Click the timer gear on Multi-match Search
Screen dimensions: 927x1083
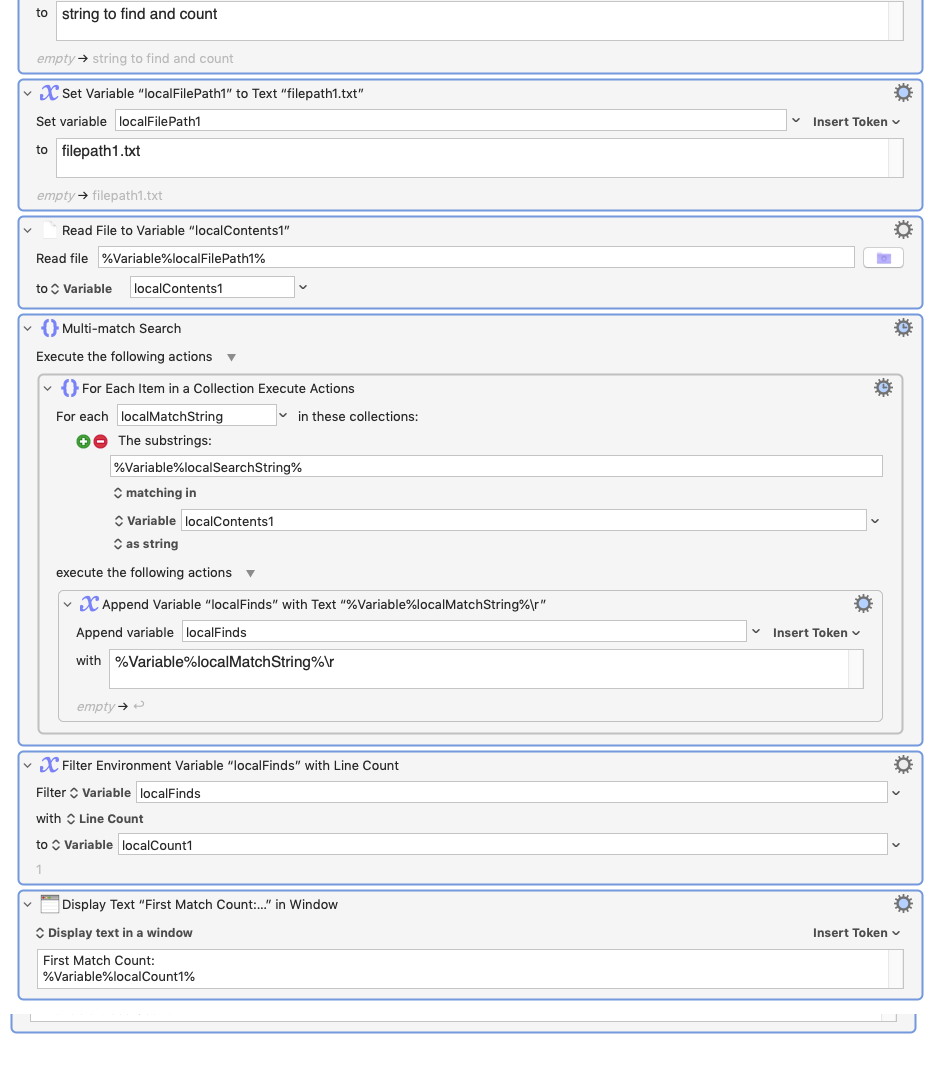coord(903,328)
